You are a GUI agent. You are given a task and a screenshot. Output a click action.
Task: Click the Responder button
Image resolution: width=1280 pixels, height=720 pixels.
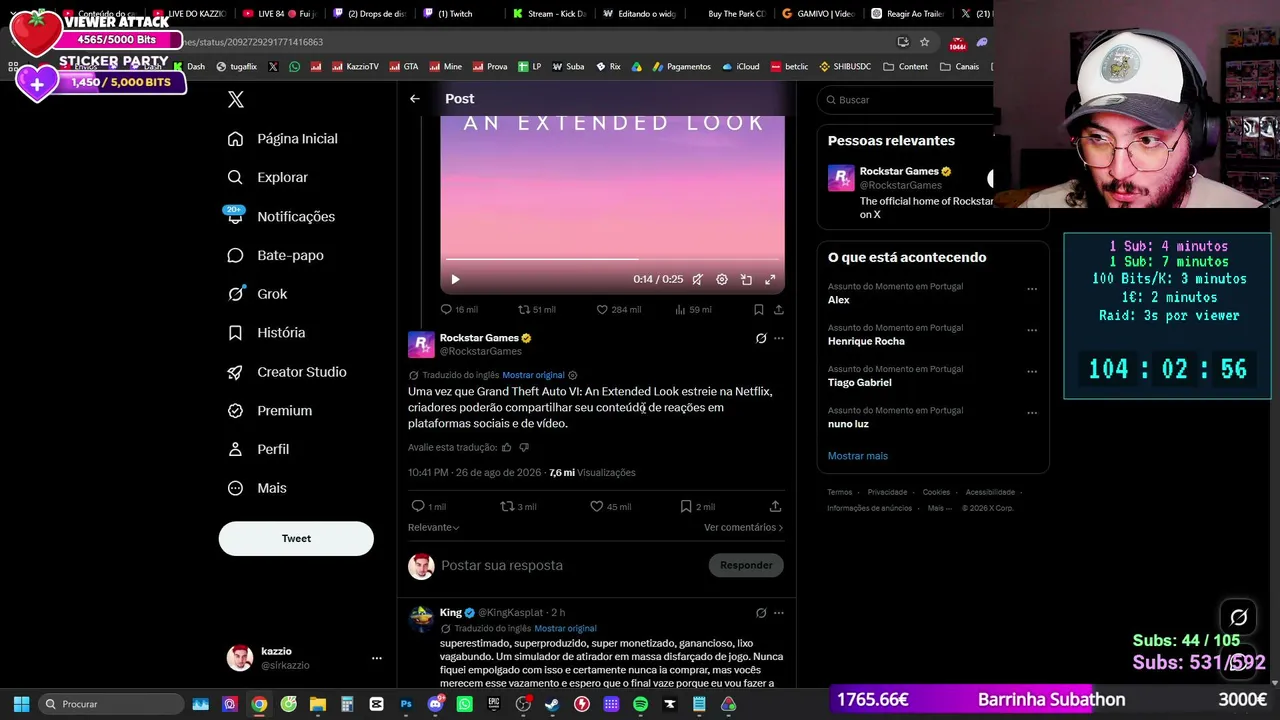tap(746, 565)
